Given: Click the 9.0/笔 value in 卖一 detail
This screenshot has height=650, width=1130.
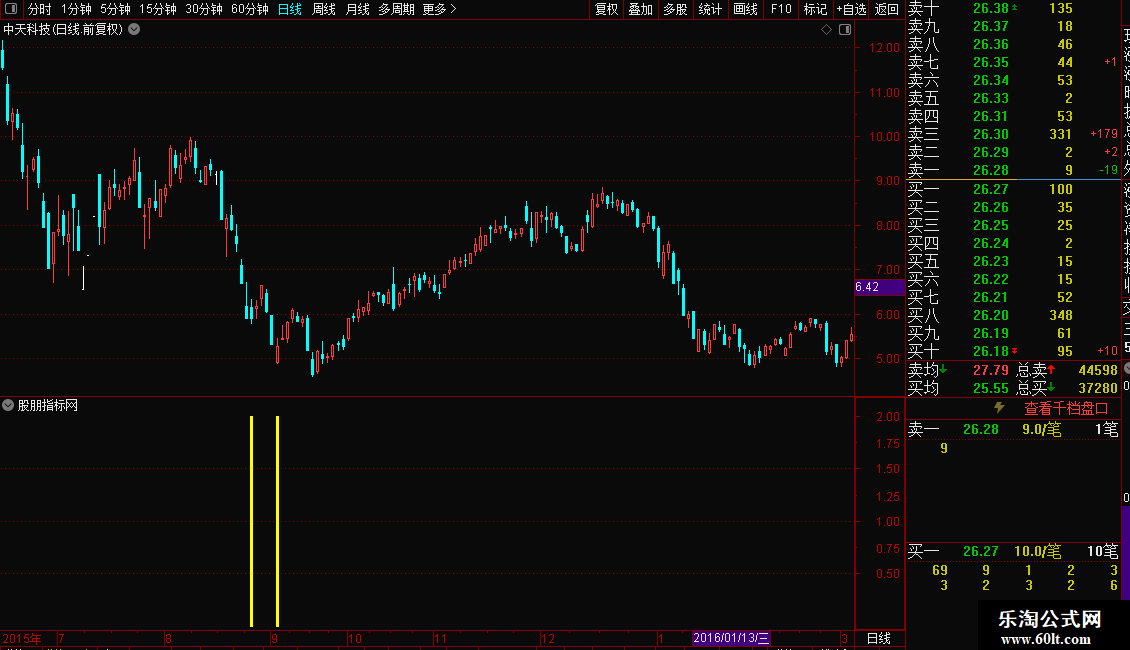Looking at the screenshot, I should (x=1041, y=429).
